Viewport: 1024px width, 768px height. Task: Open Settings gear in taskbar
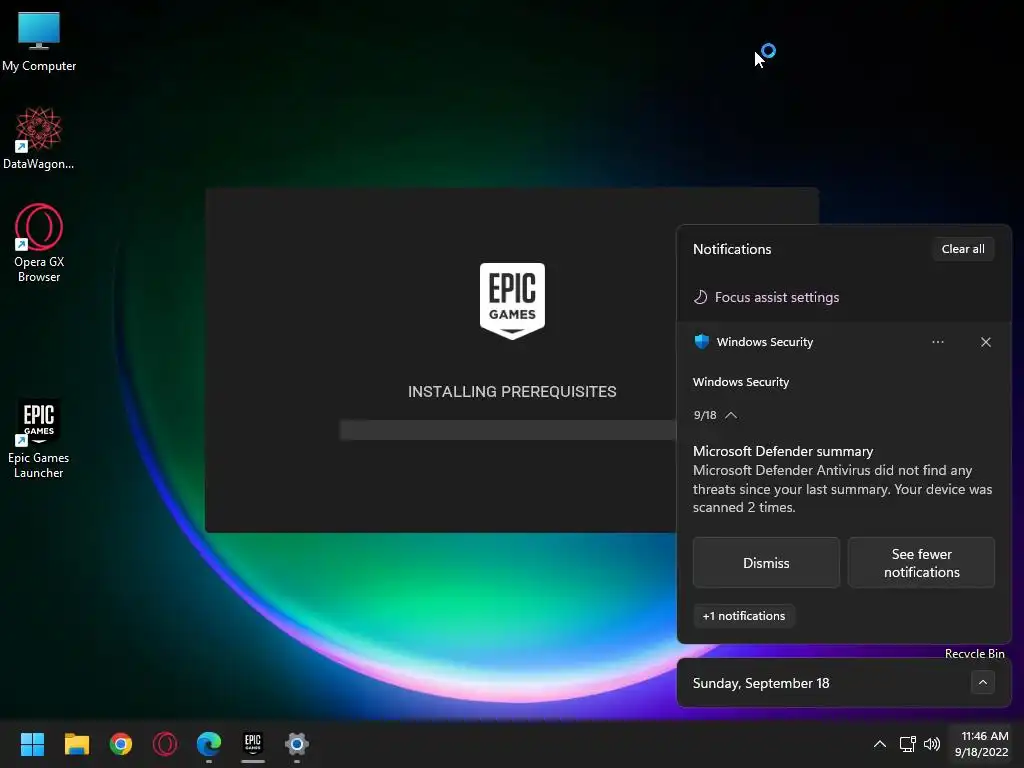296,744
